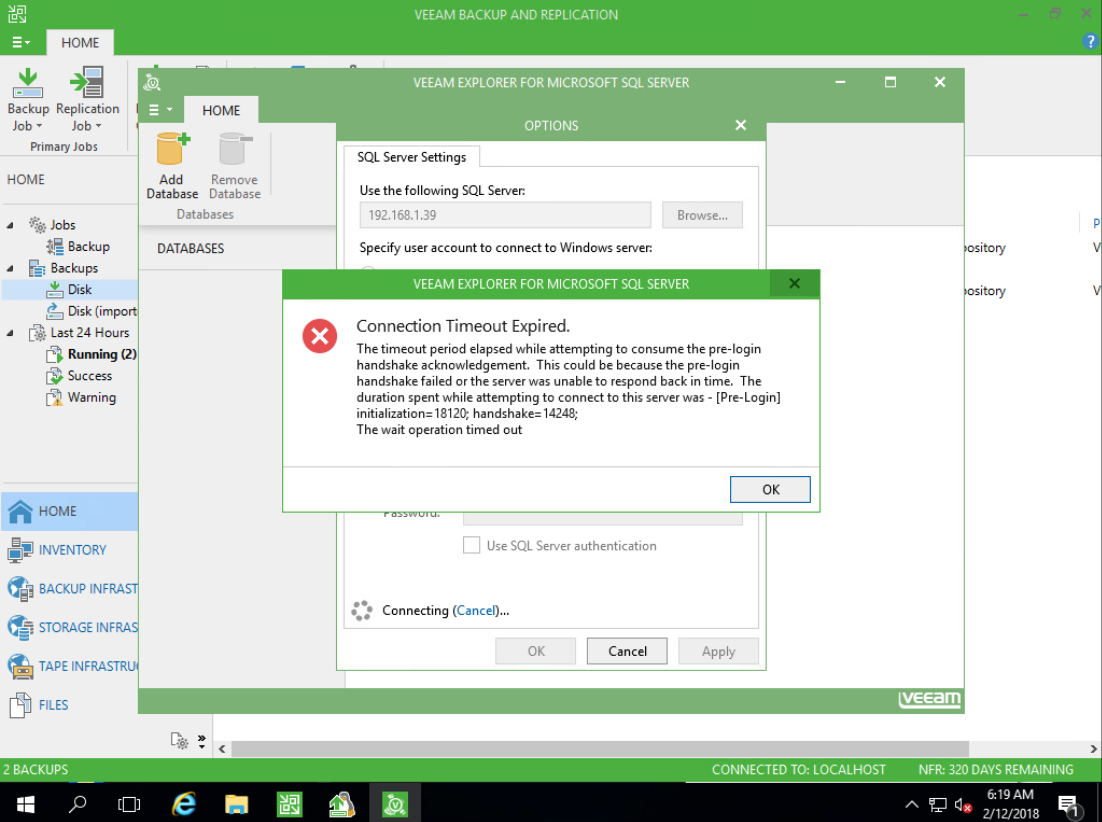Open FILES view in navigation pane
Viewport: 1102px width, 822px height.
tap(70, 704)
